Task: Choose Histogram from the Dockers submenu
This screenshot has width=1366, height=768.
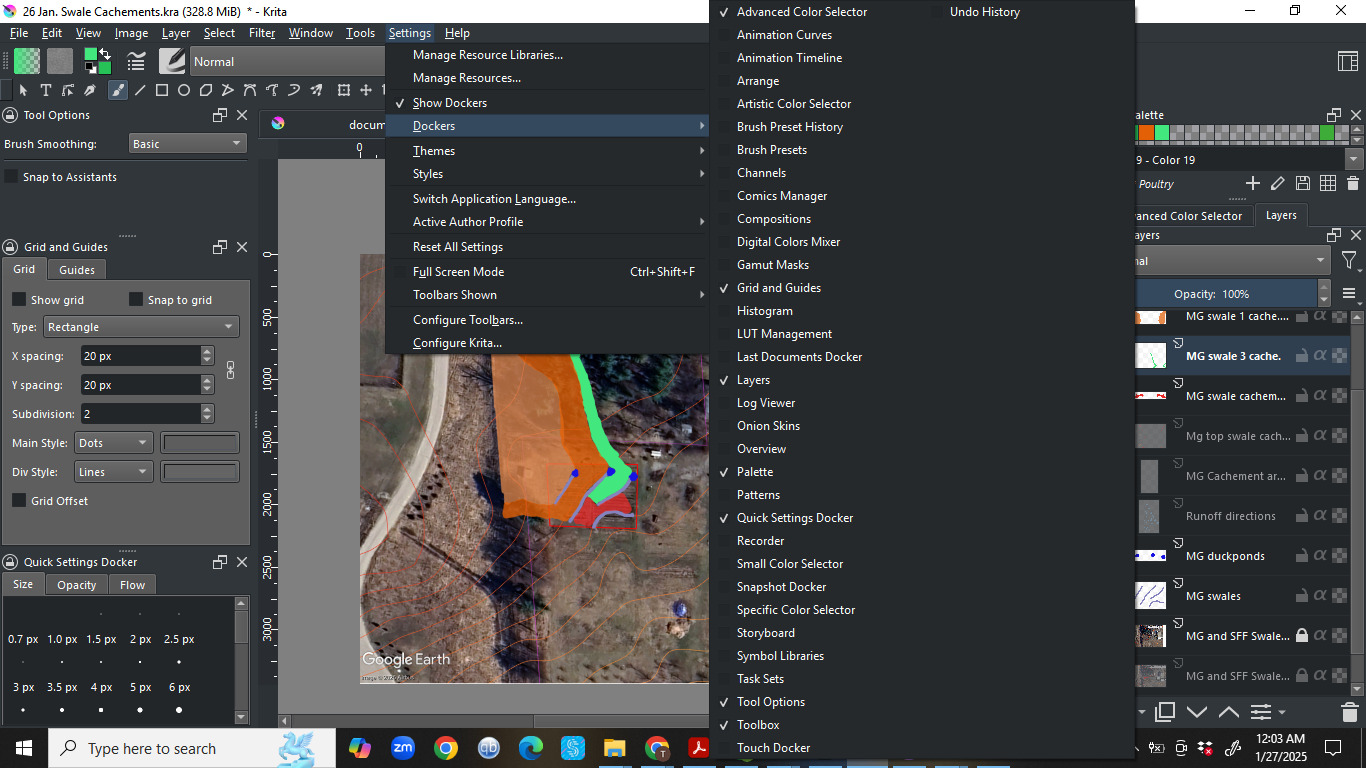Action: tap(764, 311)
